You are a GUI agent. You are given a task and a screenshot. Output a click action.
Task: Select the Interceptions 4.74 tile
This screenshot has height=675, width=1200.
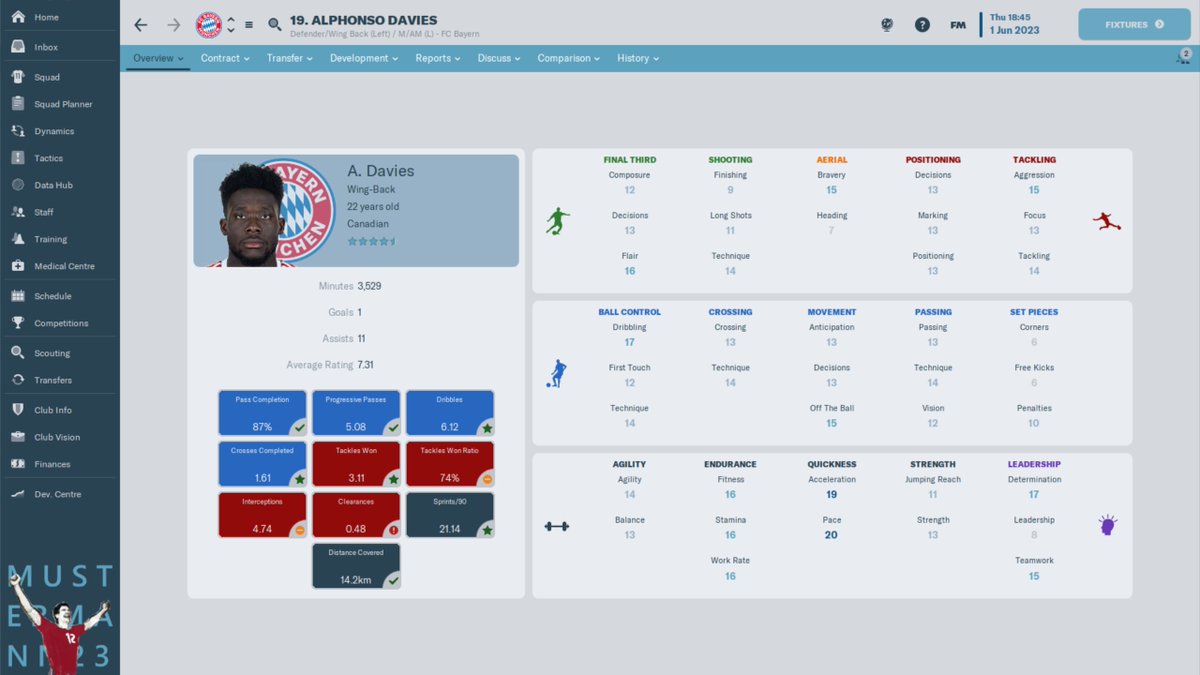coord(265,515)
